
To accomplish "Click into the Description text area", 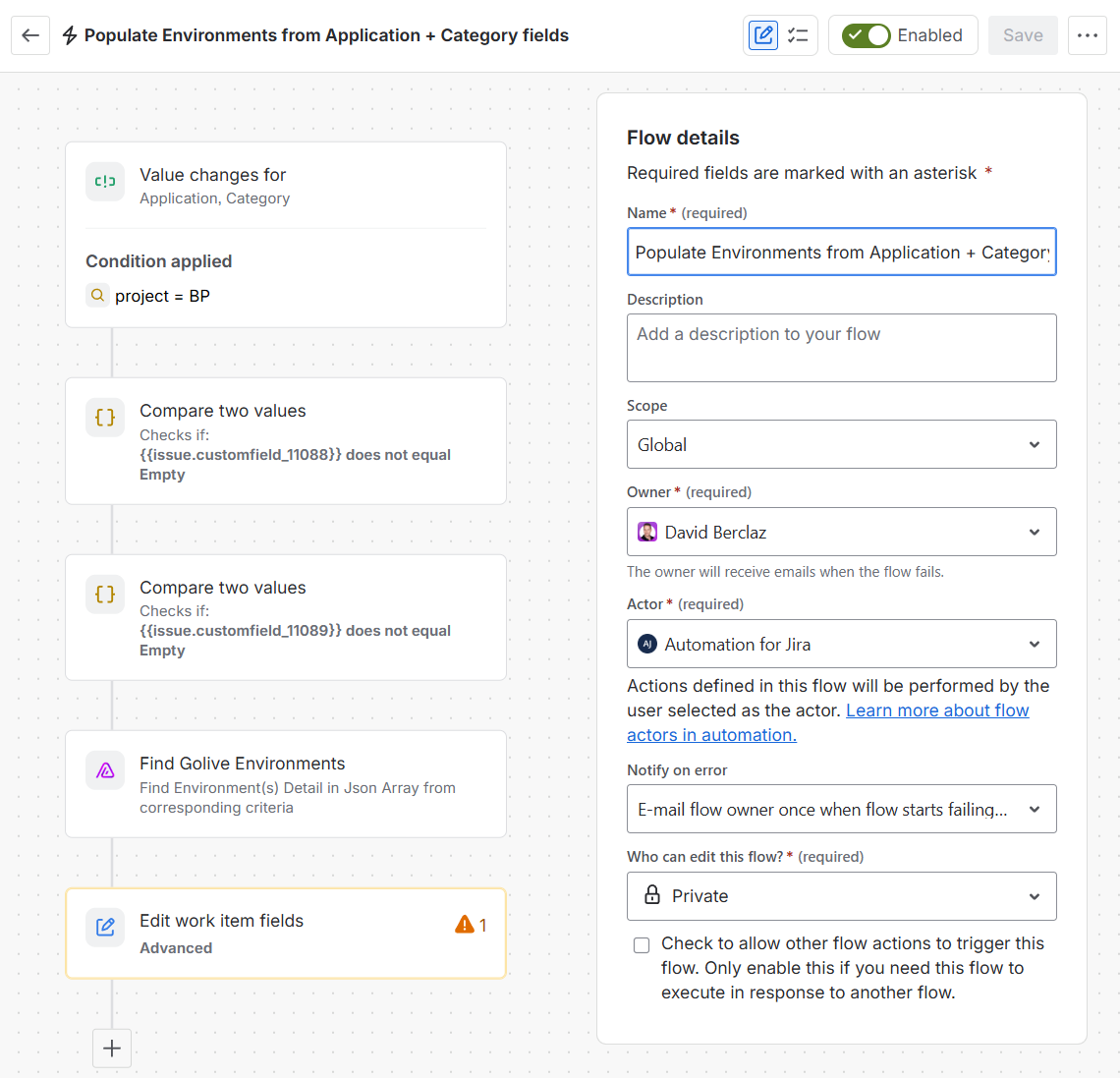I will point(841,348).
